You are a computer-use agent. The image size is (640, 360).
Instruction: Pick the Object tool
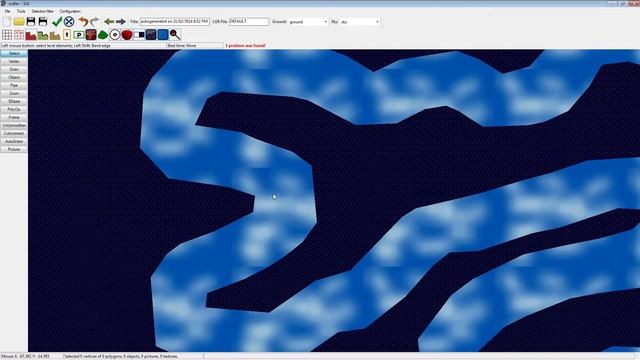click(x=14, y=77)
